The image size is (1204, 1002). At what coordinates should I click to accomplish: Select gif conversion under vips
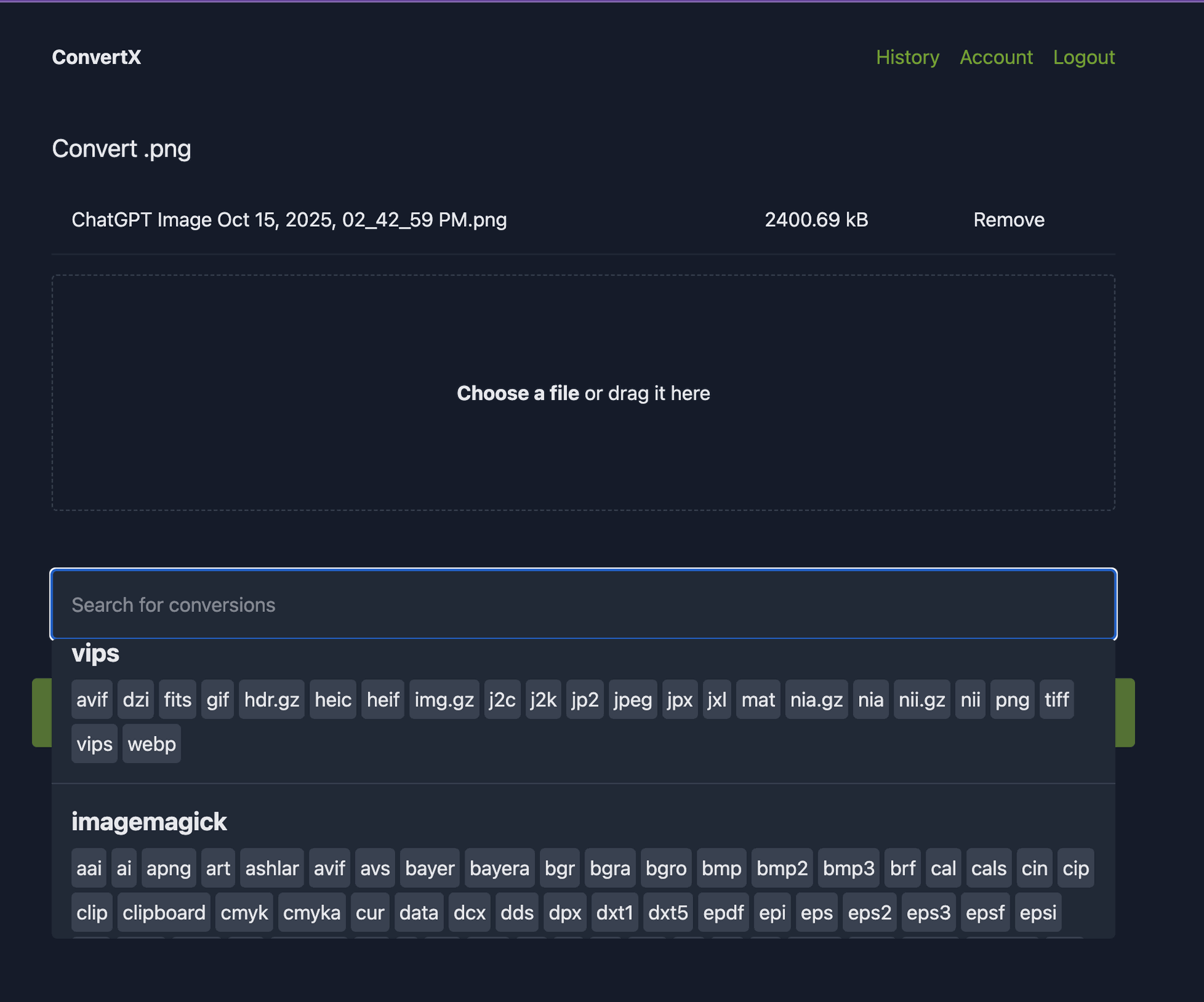(217, 699)
